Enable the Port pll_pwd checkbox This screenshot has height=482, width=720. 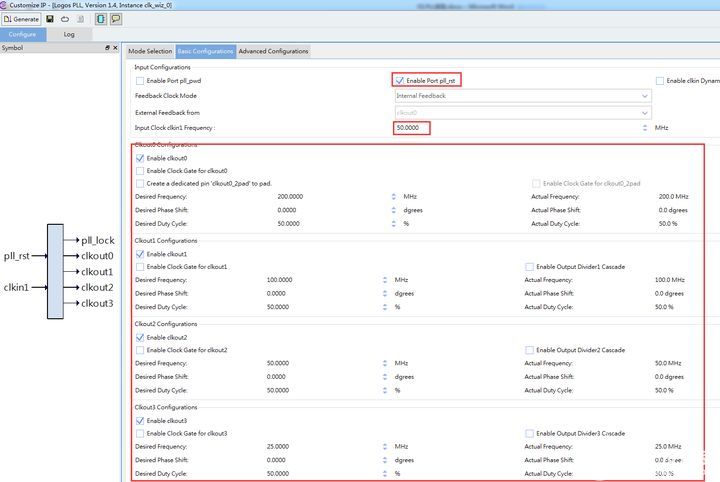(x=140, y=80)
